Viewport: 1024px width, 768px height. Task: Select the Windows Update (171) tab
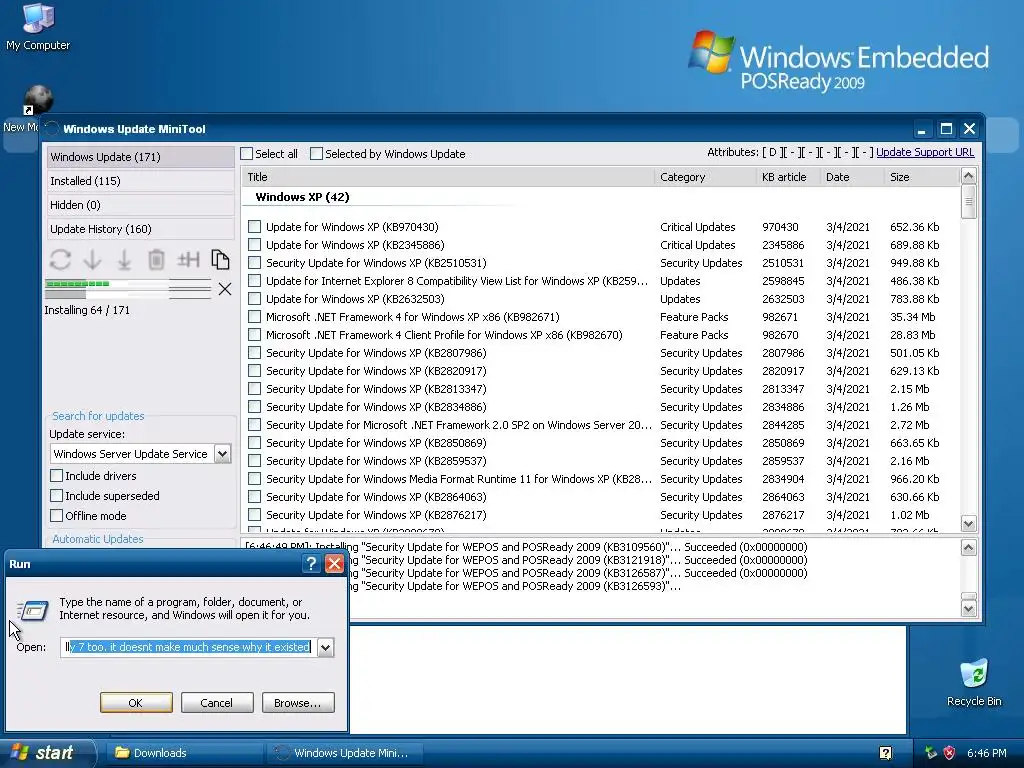(x=140, y=157)
